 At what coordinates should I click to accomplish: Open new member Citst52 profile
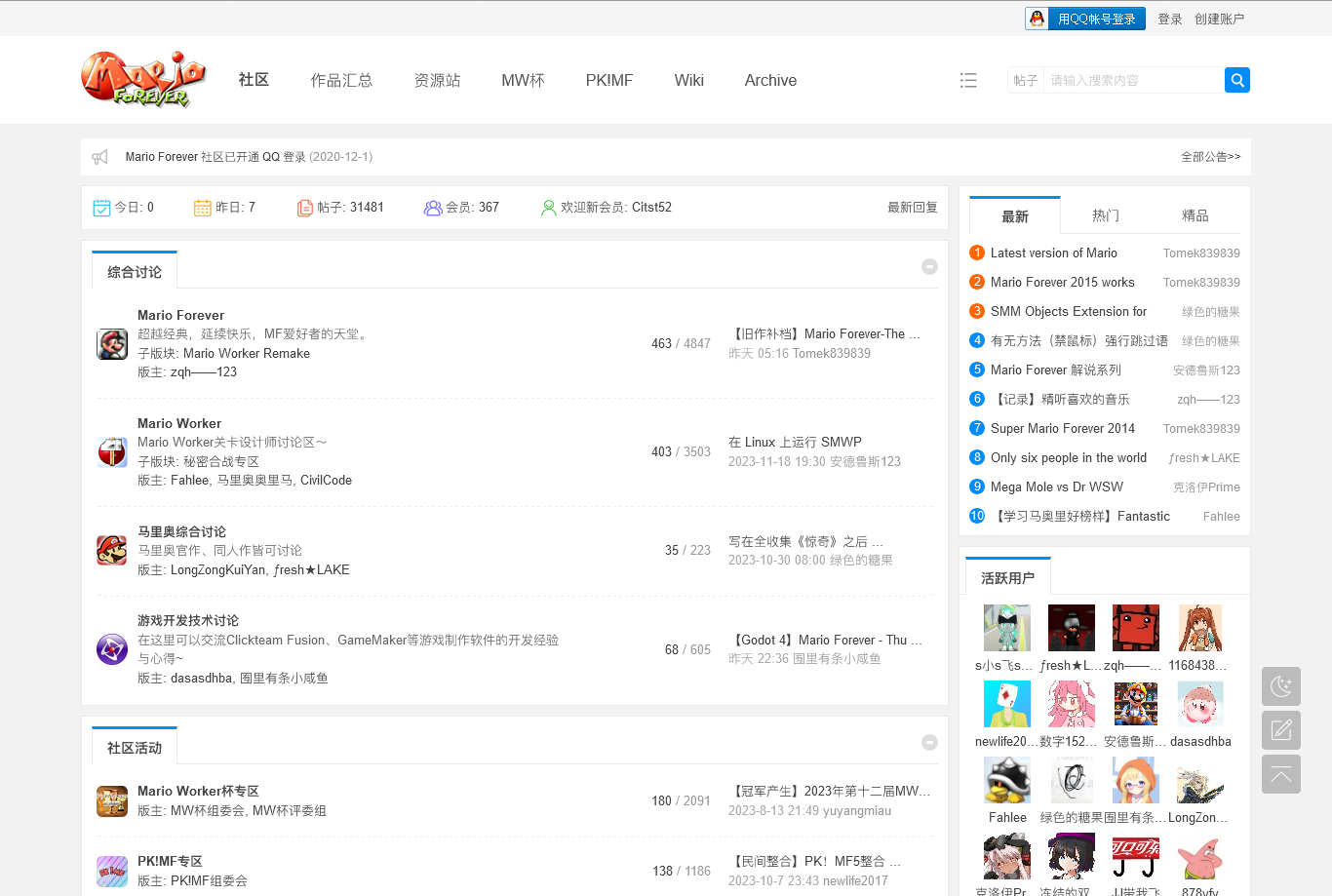[x=651, y=208]
